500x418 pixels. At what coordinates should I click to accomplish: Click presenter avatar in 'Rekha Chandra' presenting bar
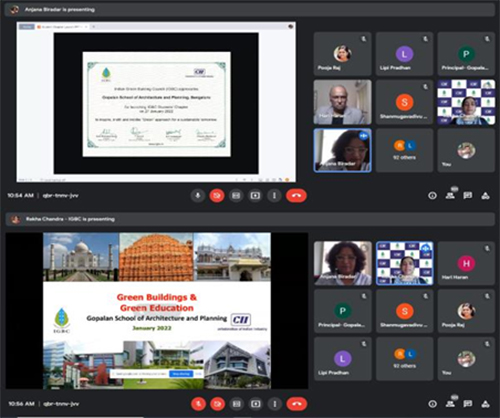(15, 219)
